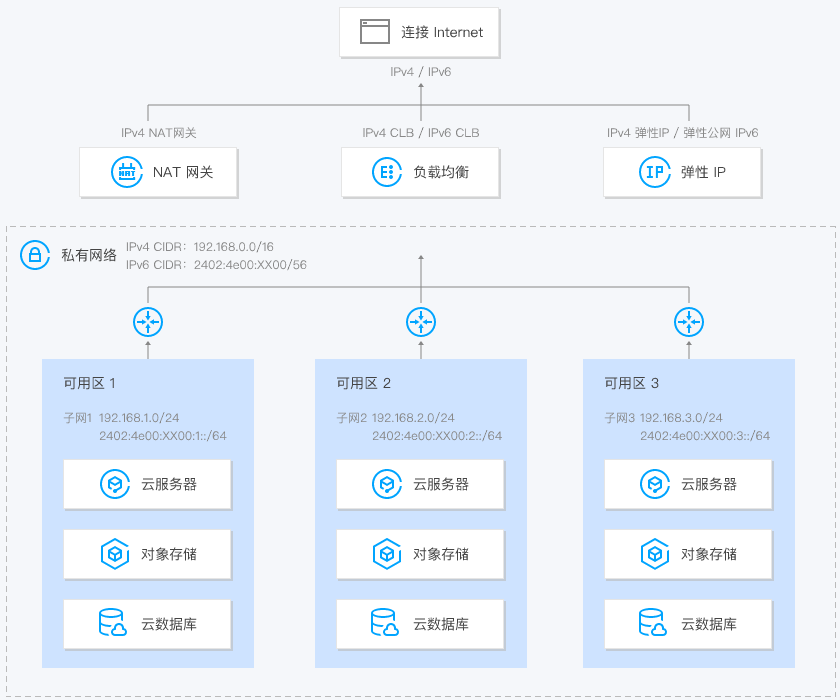The image size is (840, 700).
Task: Select the 云数据库 entry in 可用区 1
Action: point(147,624)
